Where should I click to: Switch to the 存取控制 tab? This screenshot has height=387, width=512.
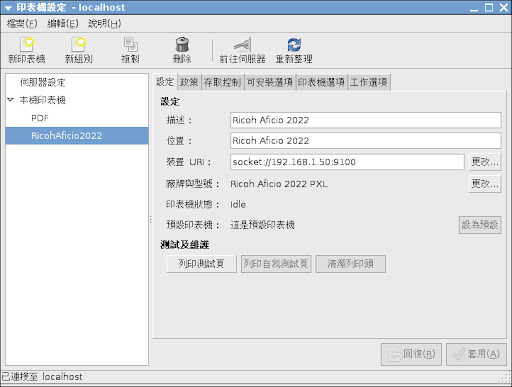click(222, 82)
